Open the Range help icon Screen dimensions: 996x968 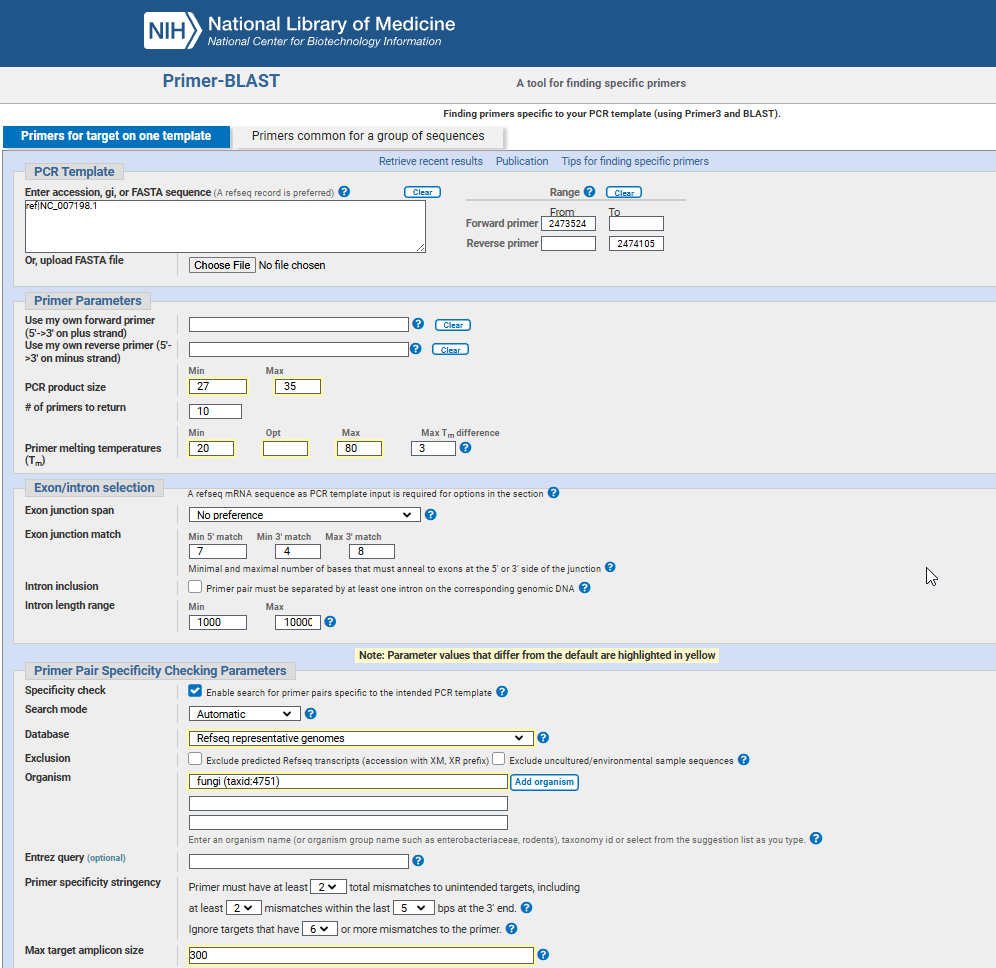589,192
